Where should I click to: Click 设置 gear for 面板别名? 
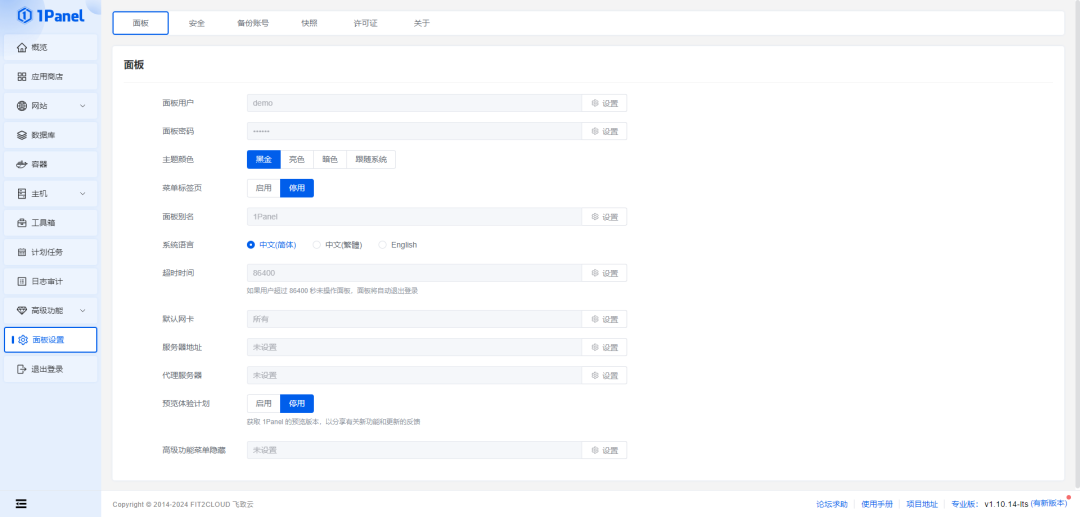coord(605,217)
